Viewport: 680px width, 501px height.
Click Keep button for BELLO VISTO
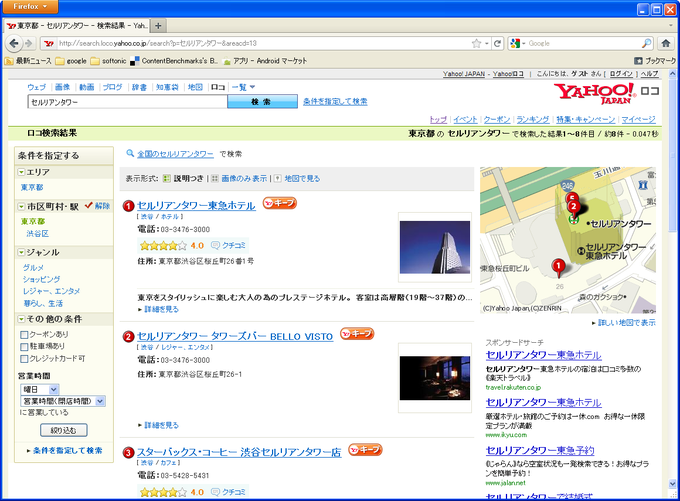point(357,334)
